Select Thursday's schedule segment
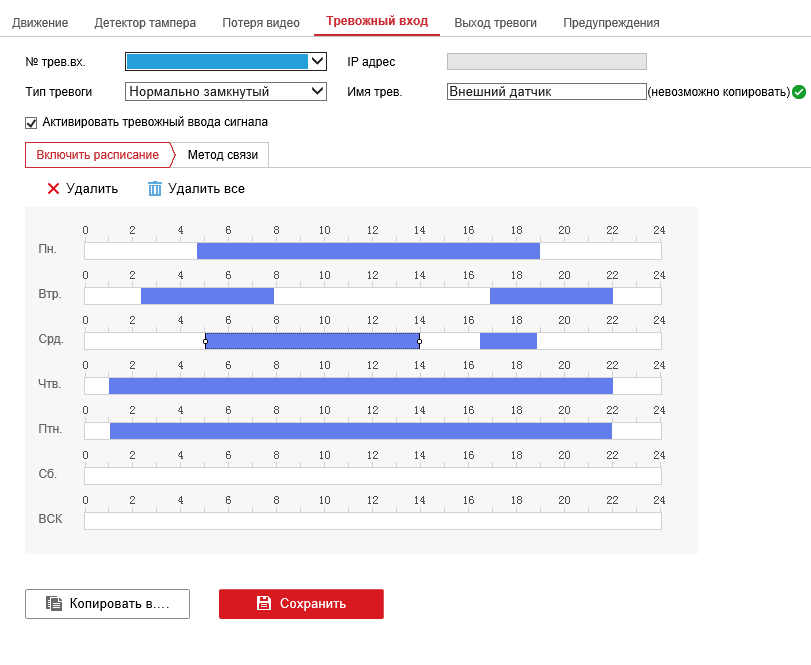This screenshot has width=811, height=665. tap(361, 386)
